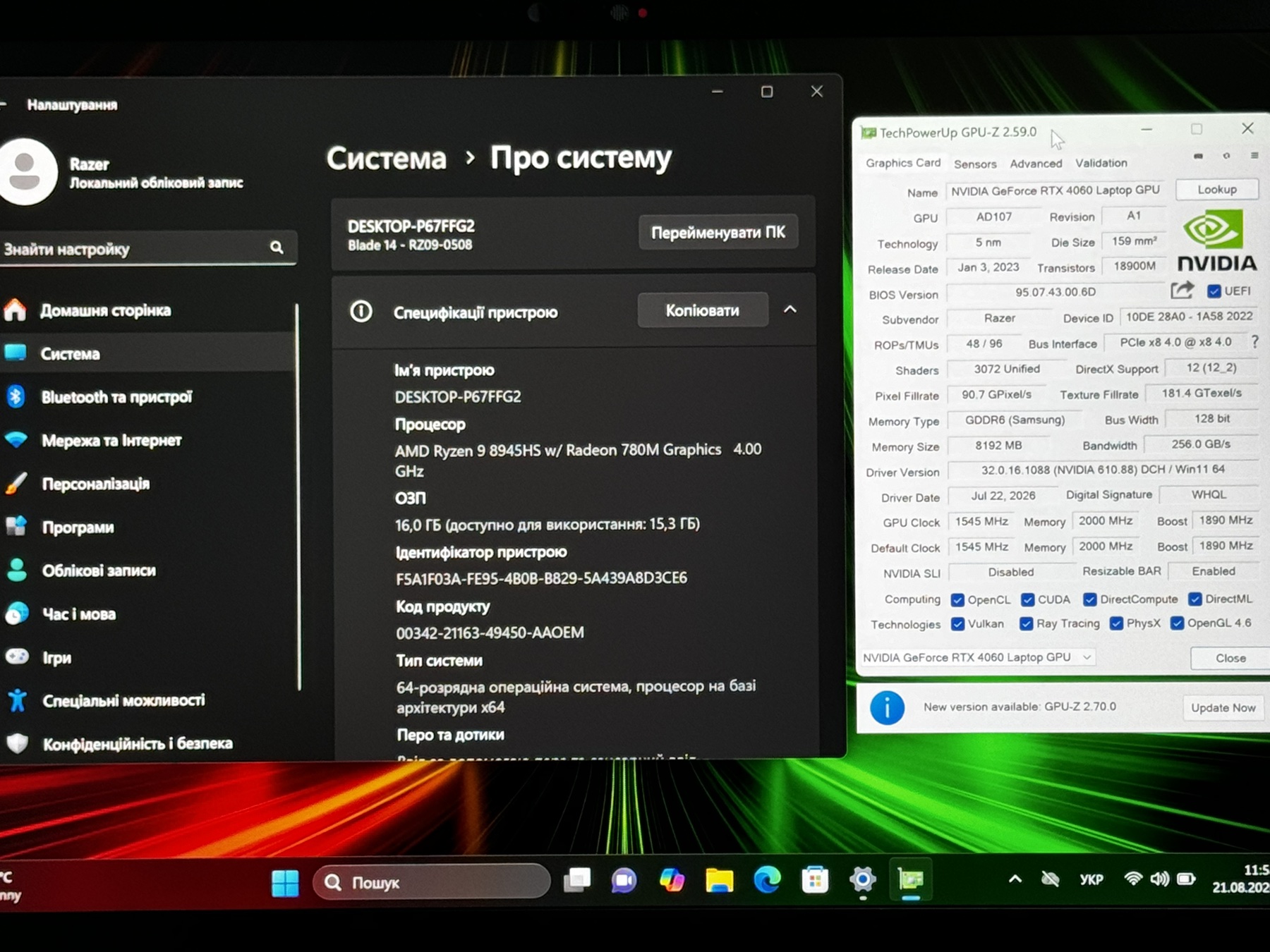Image resolution: width=1270 pixels, height=952 pixels.
Task: Open the Windows Start menu
Action: click(285, 883)
